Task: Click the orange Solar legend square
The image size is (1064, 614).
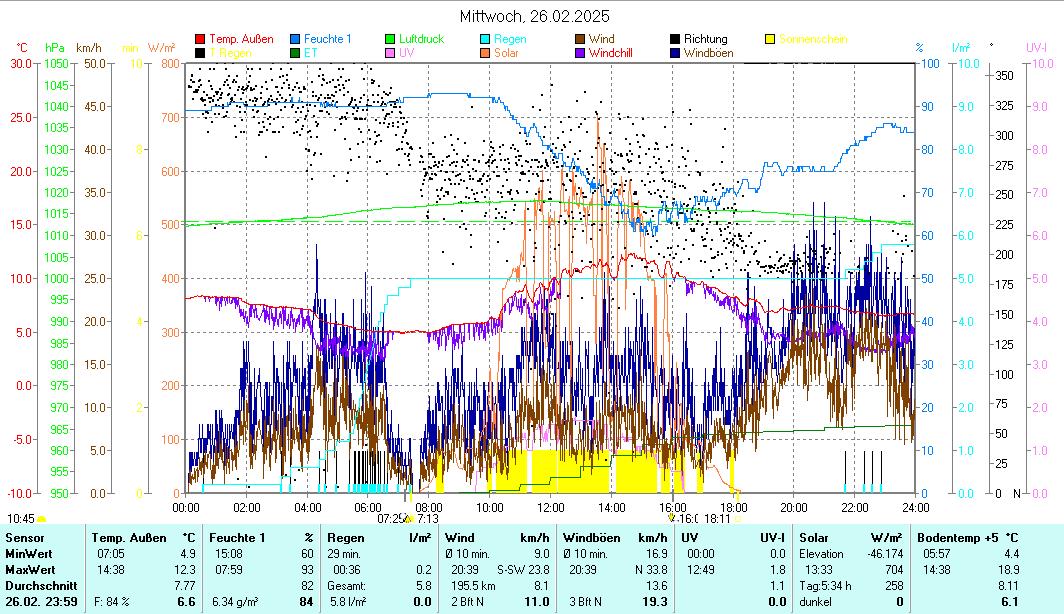Action: pos(485,52)
